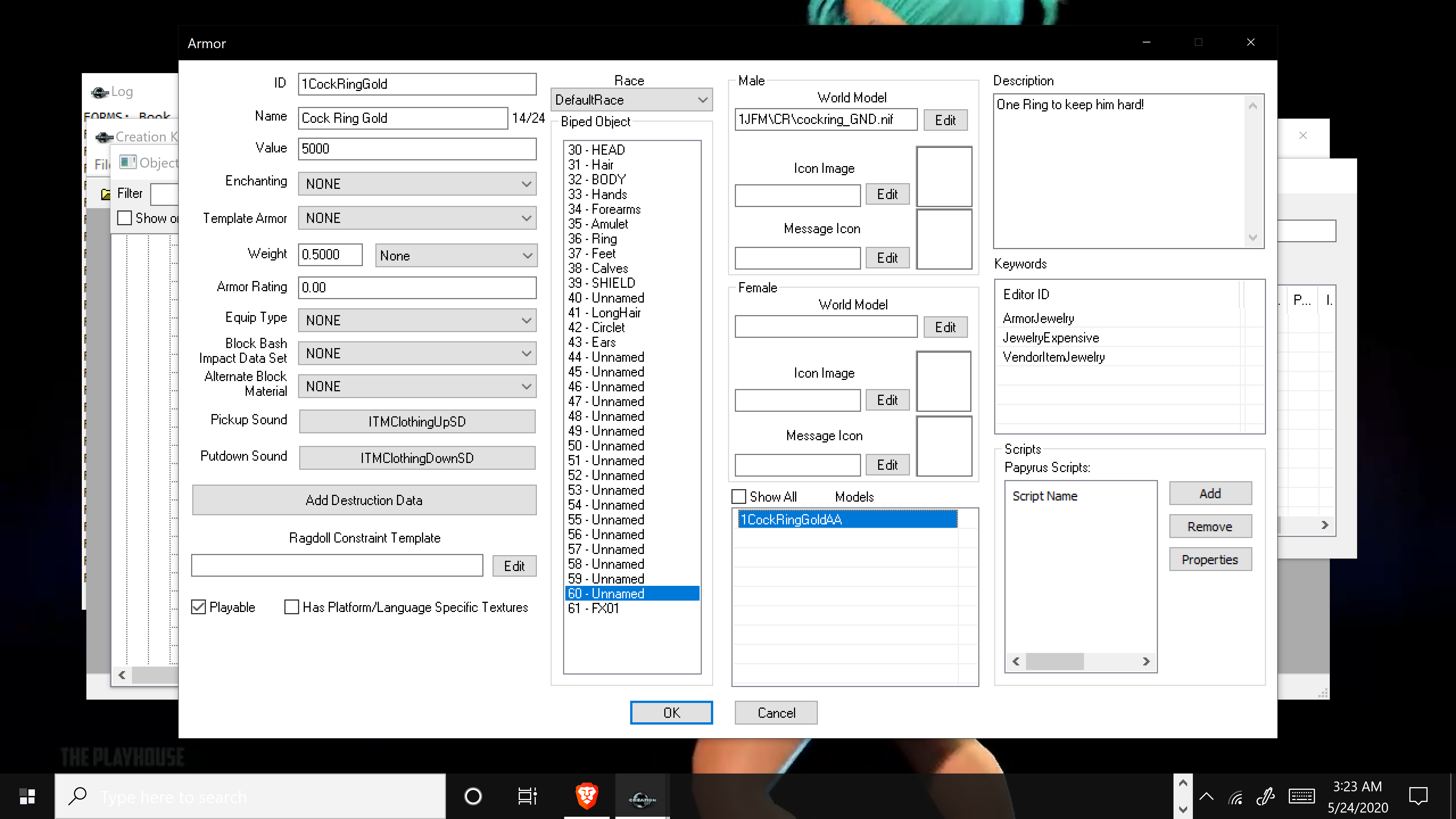Enable Has Platform/Language Specific Textures
The image size is (1456, 819).
pyautogui.click(x=292, y=607)
